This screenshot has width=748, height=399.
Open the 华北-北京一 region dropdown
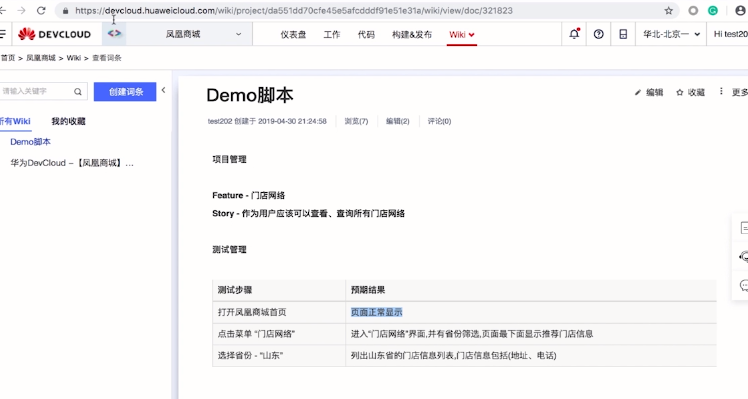671,34
